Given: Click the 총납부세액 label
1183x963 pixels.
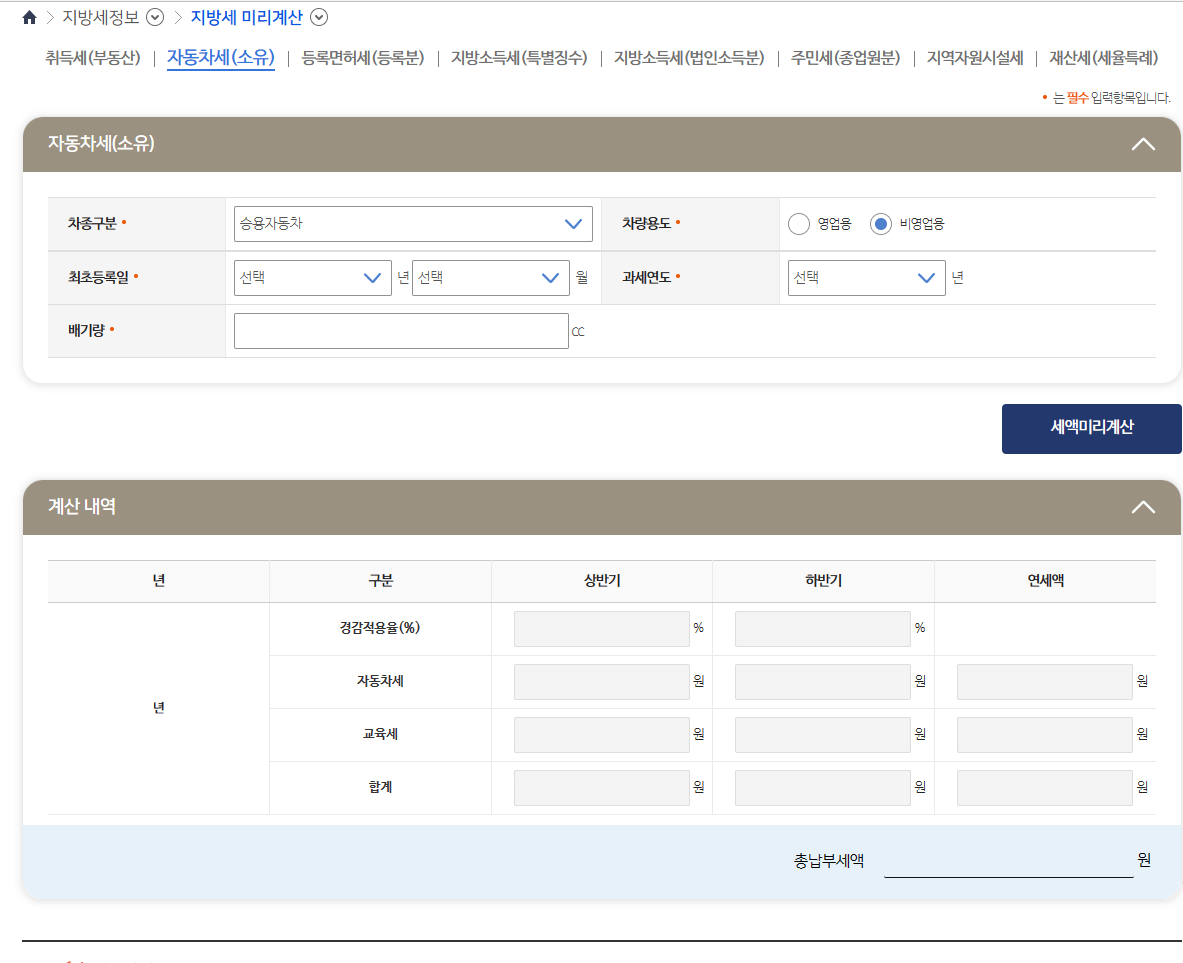Looking at the screenshot, I should (828, 861).
